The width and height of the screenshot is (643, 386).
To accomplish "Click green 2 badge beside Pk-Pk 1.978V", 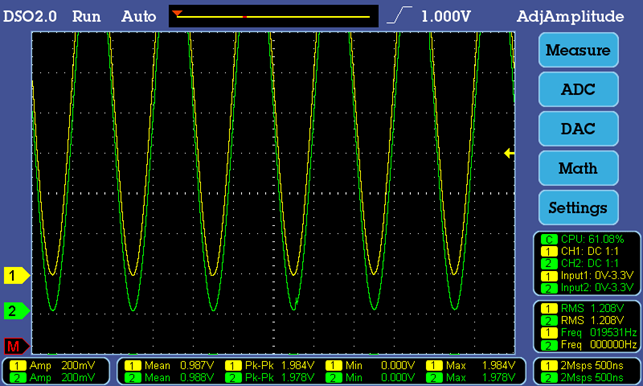I will pos(233,377).
